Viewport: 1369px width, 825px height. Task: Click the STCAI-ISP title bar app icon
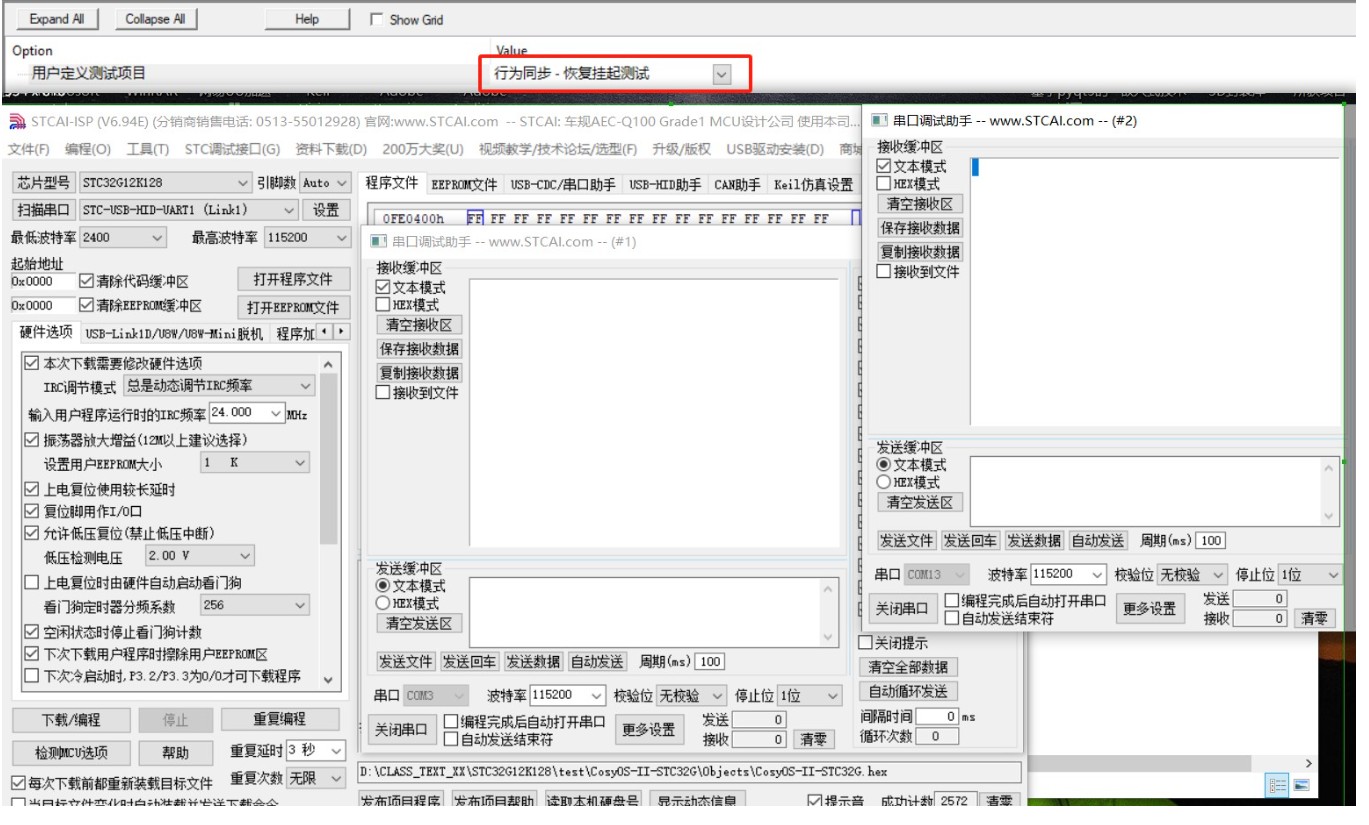pyautogui.click(x=16, y=122)
